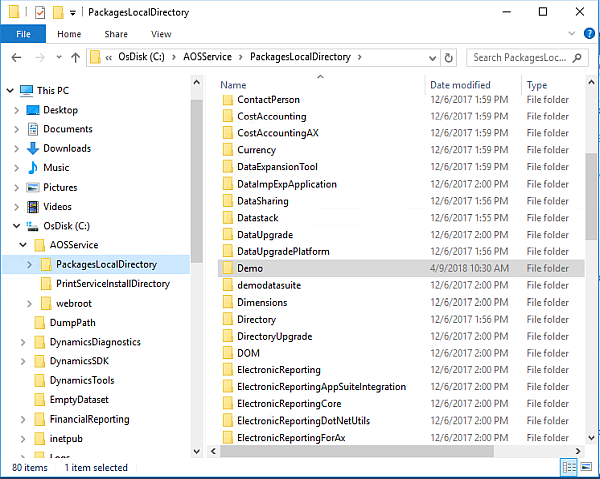Select the Downloads icon in sidebar
The width and height of the screenshot is (600, 479).
pos(33,148)
